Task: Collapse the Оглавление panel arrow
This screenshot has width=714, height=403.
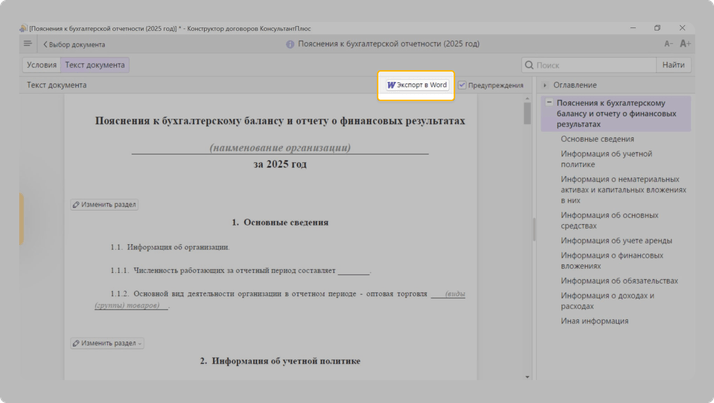Action: point(545,85)
